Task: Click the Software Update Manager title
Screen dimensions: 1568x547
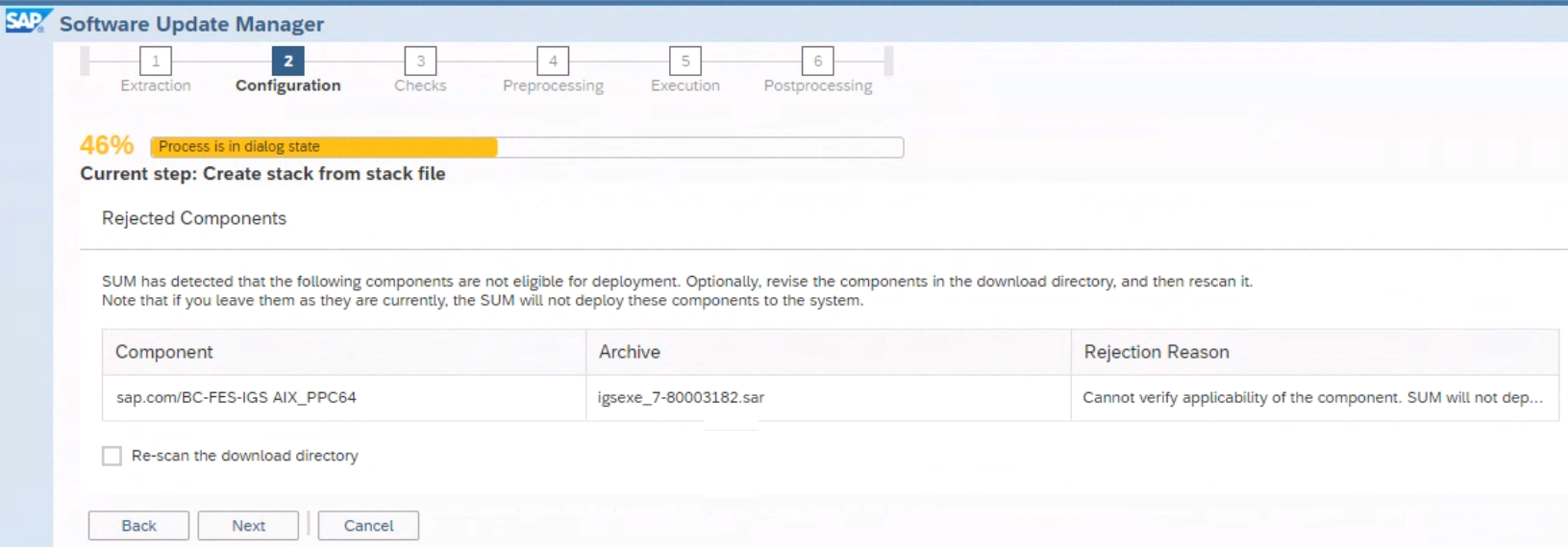Action: [191, 24]
